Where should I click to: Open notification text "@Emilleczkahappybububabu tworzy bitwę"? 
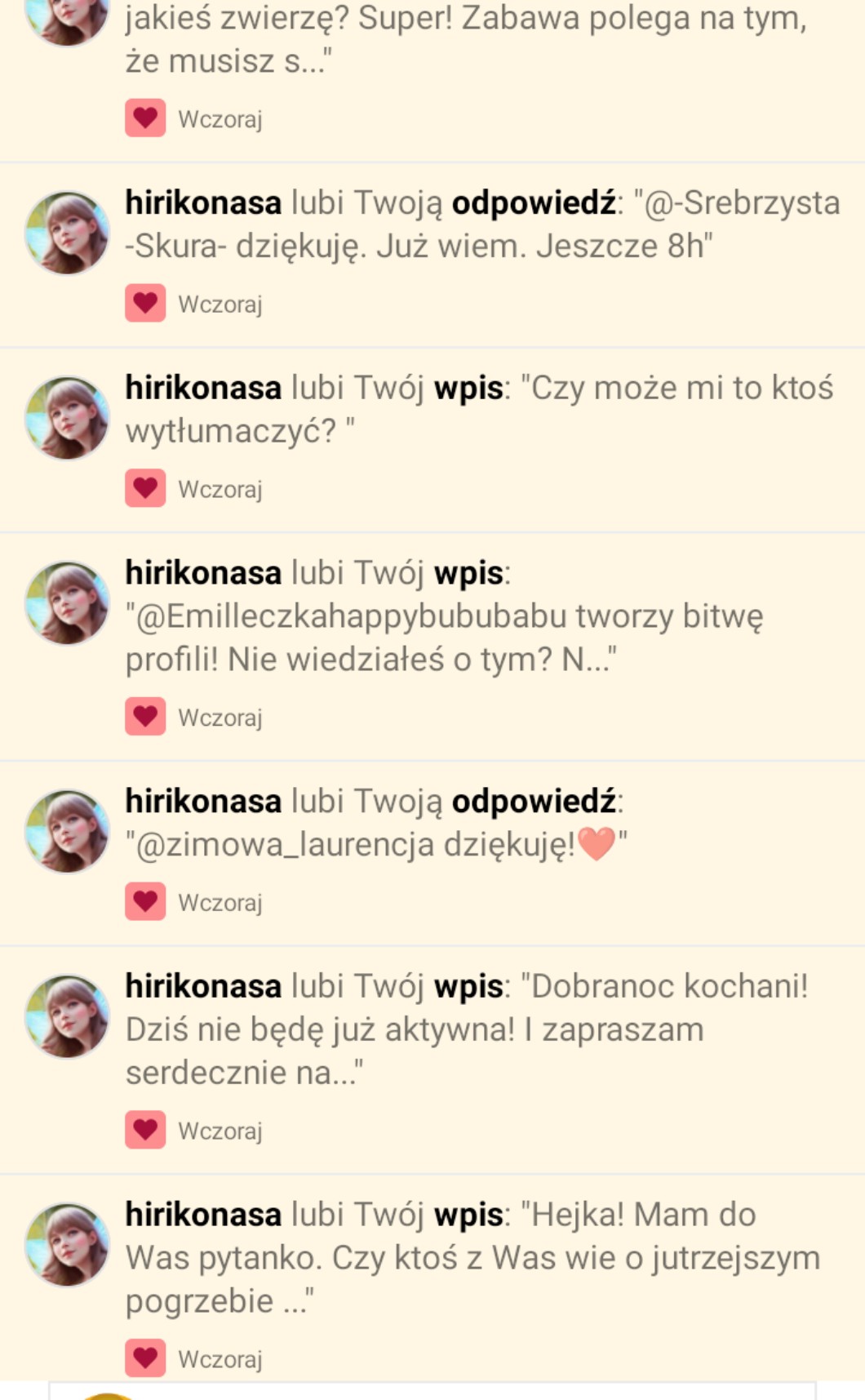445,617
